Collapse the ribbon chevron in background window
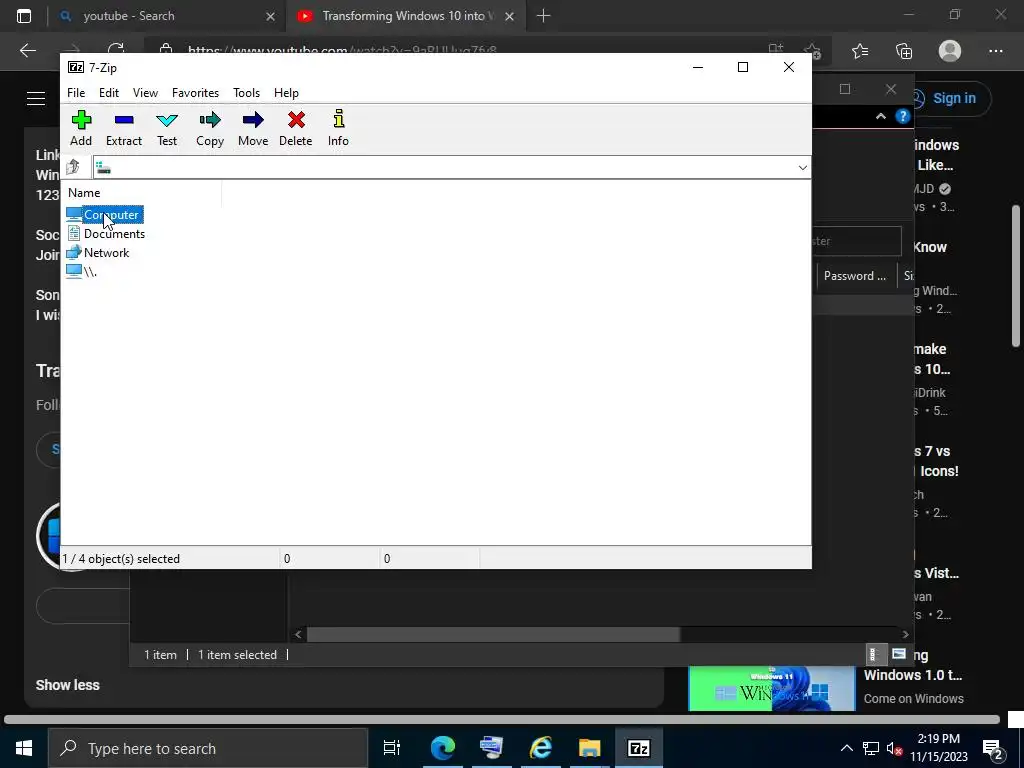The width and height of the screenshot is (1024, 768). (880, 116)
